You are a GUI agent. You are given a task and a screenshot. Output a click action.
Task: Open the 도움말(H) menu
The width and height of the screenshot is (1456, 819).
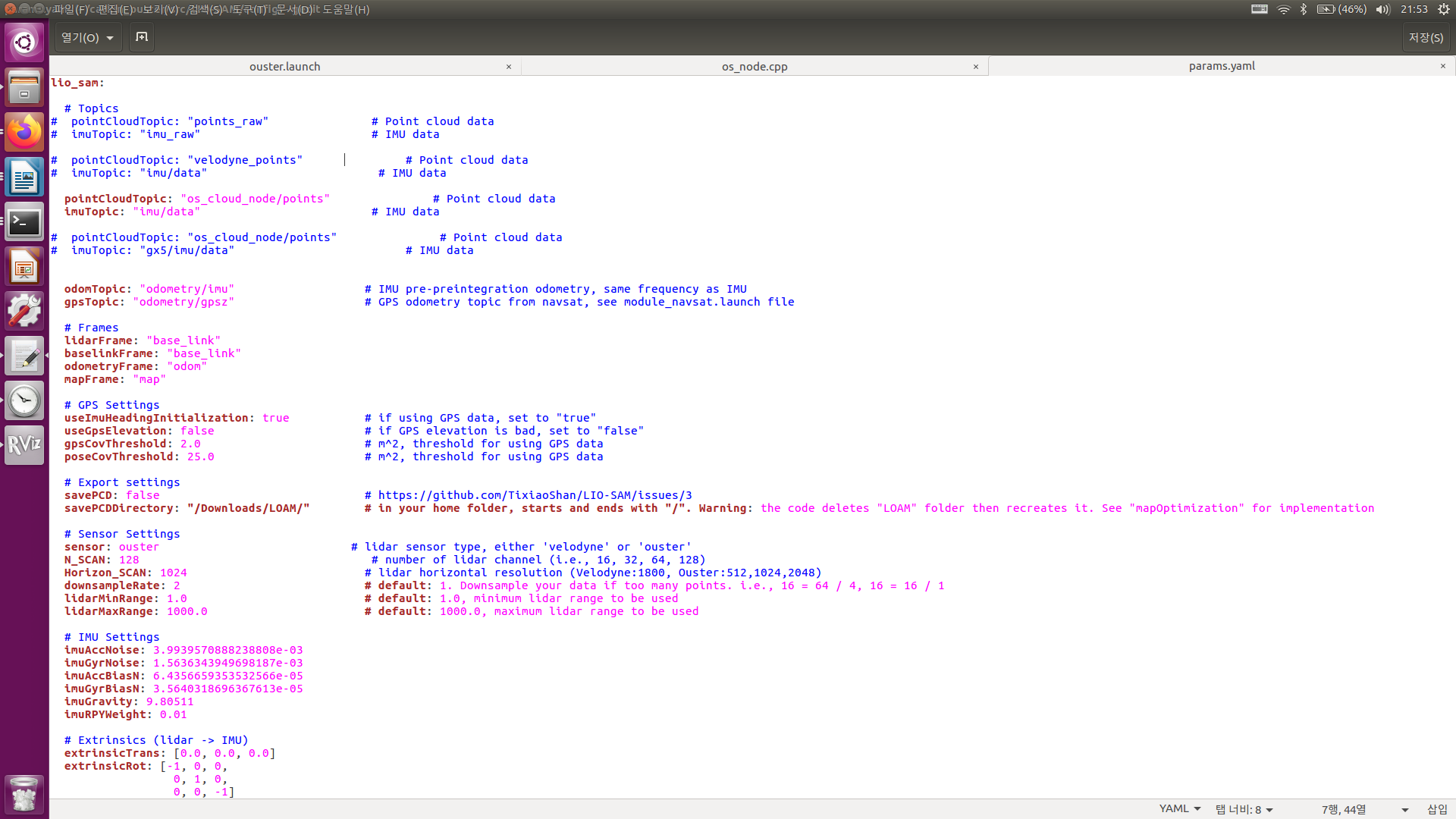[346, 9]
